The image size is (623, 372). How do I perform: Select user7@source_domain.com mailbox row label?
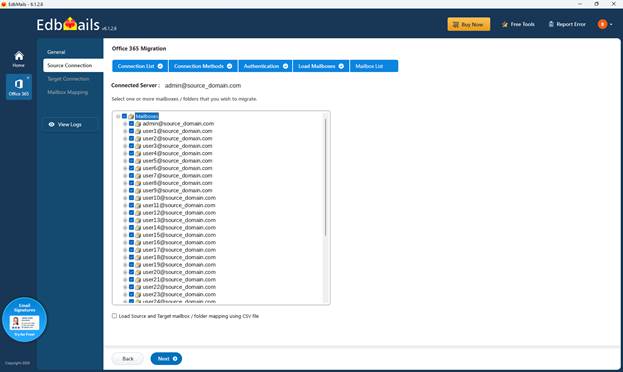tap(177, 175)
